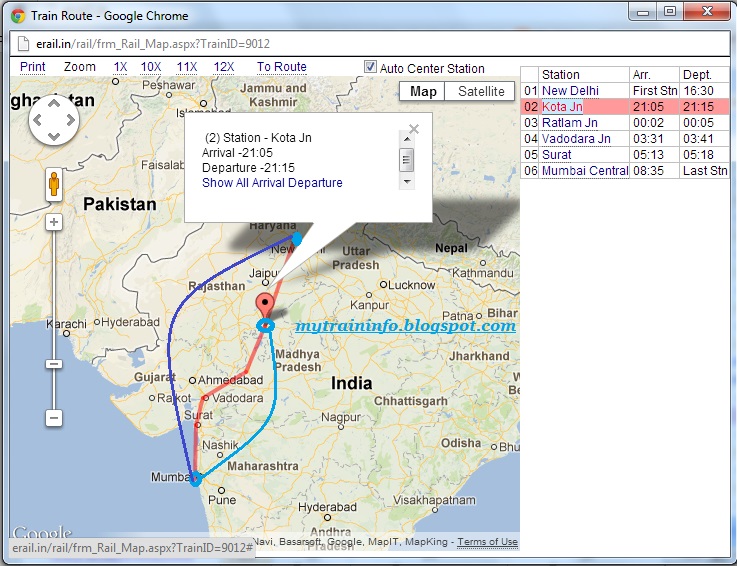Click the New Delhi route endpoint marker
The width and height of the screenshot is (737, 566).
pos(297,239)
